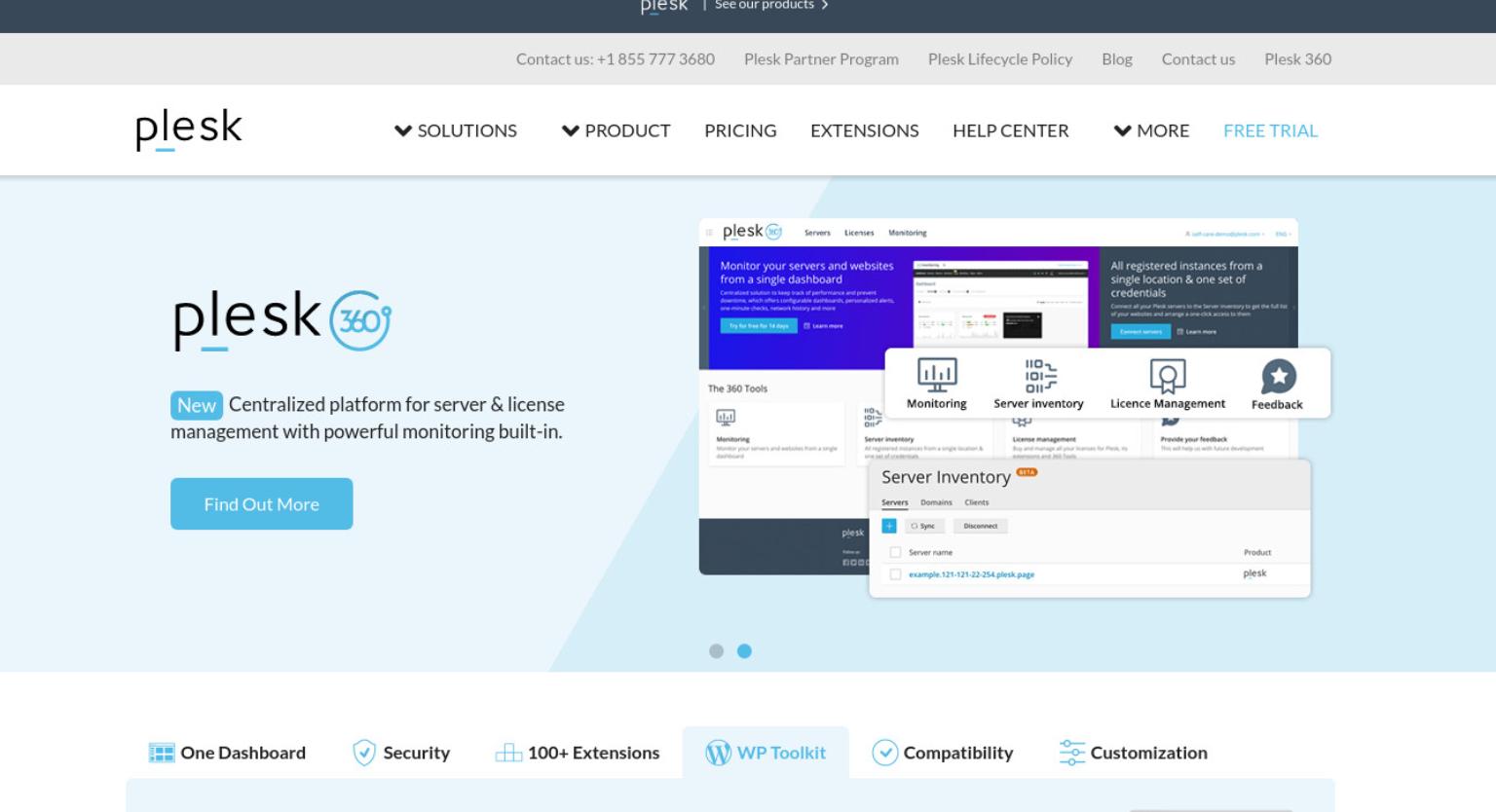Click the Licence Management icon
The height and width of the screenshot is (812, 1496).
tap(1168, 375)
